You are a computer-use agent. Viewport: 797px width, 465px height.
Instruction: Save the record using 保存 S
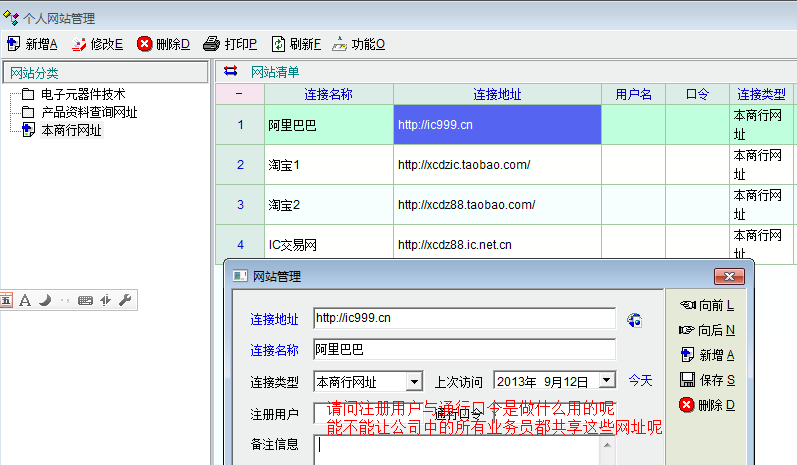pyautogui.click(x=706, y=380)
